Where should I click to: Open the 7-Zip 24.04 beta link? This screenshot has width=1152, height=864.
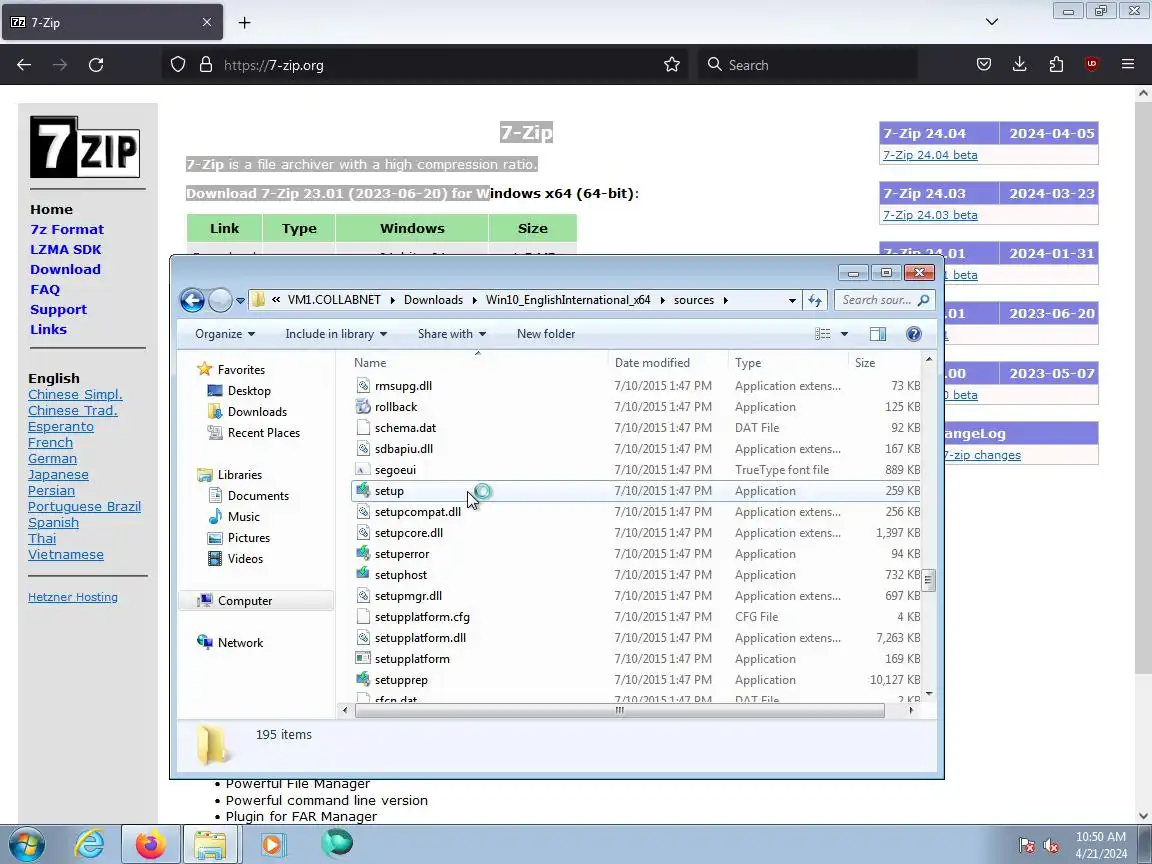930,155
